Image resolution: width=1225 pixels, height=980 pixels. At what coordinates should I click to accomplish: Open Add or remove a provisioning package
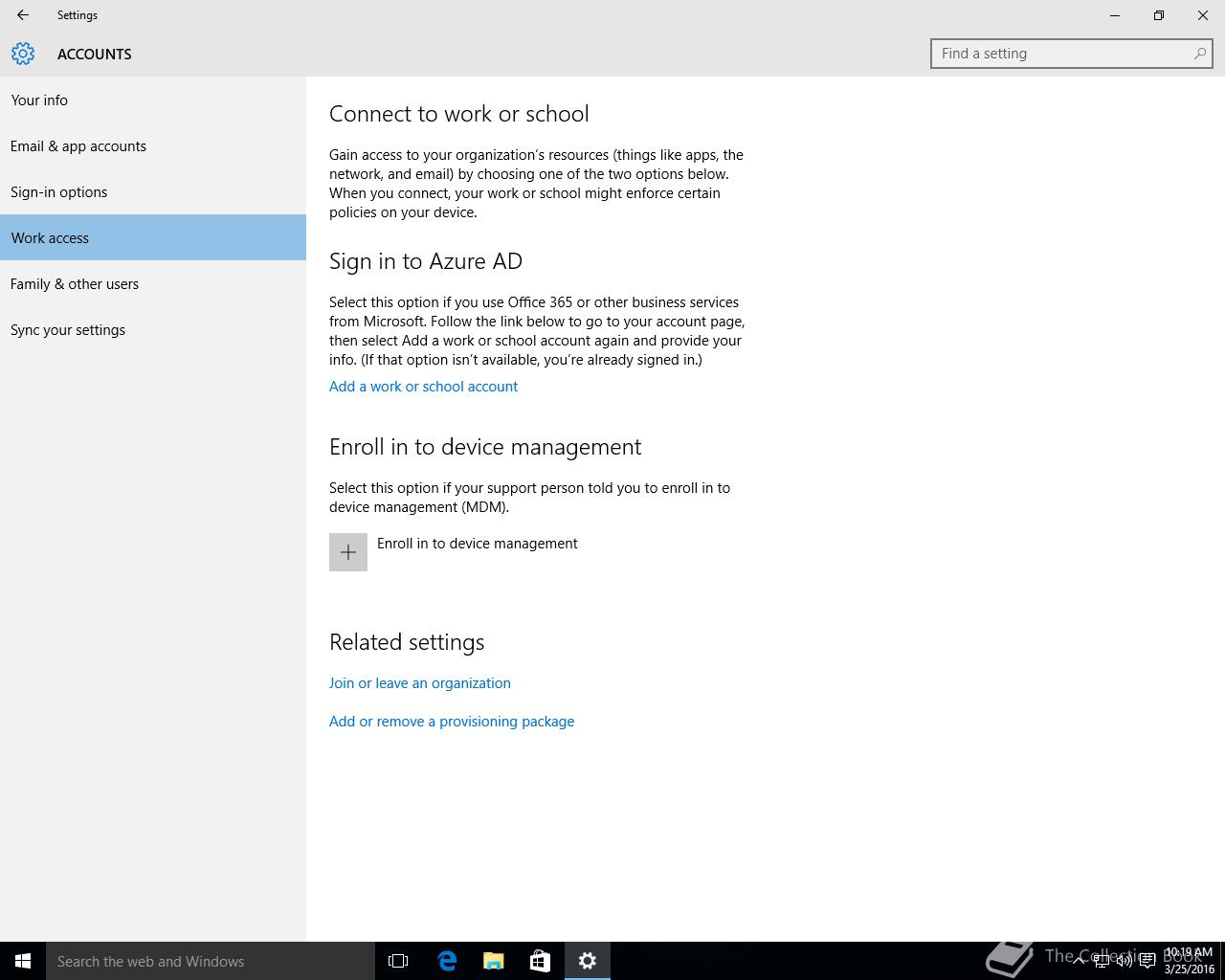tap(452, 722)
